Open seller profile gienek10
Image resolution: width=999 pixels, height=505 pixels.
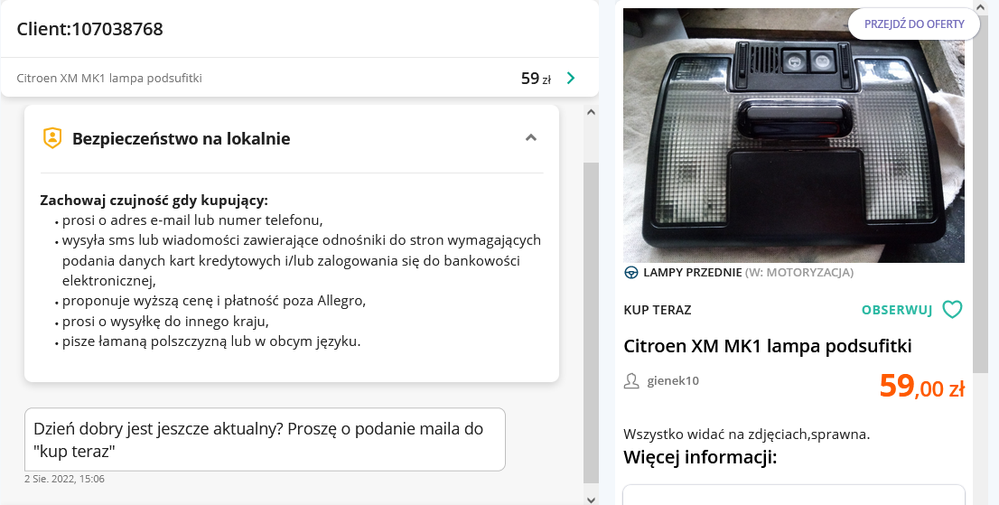(673, 381)
